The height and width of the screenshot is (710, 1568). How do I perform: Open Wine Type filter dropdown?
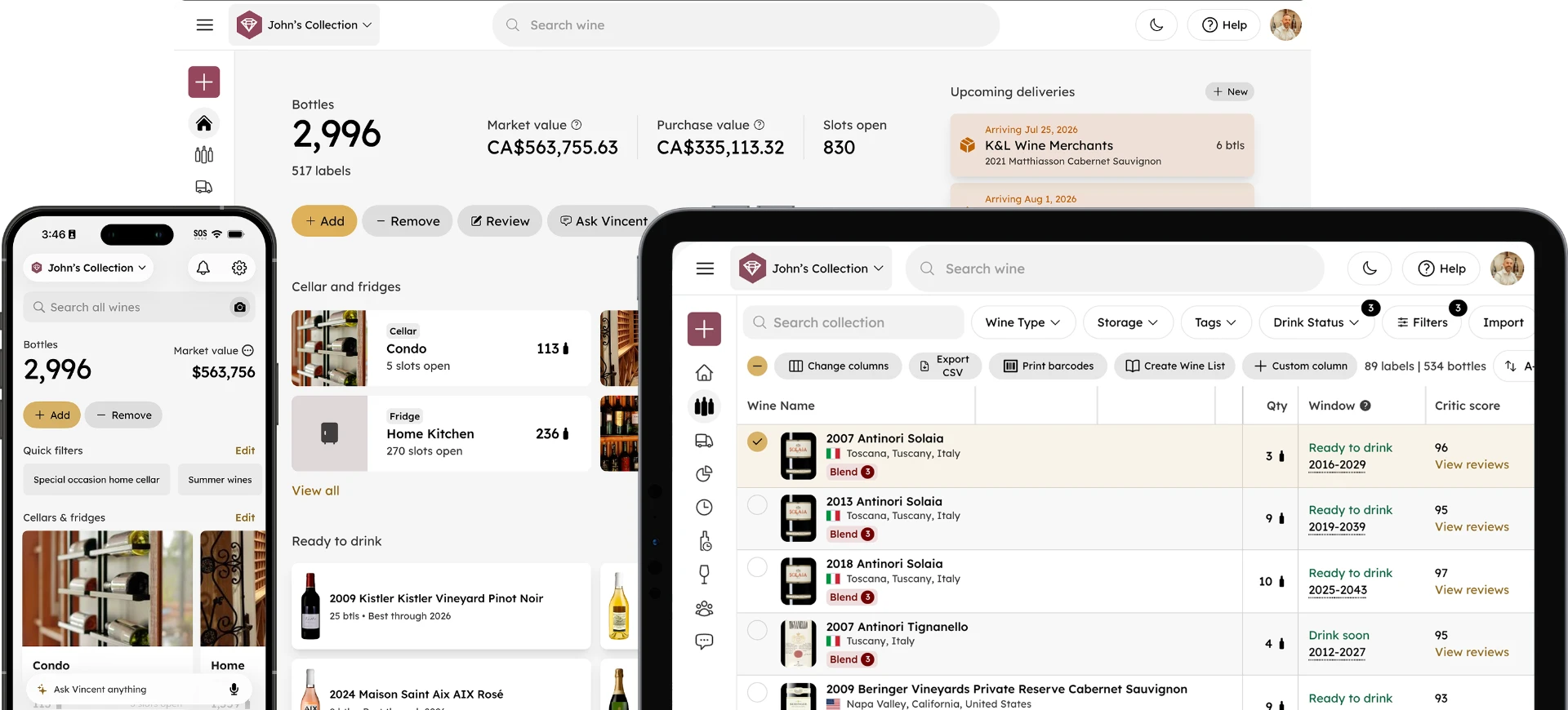[x=1023, y=322]
